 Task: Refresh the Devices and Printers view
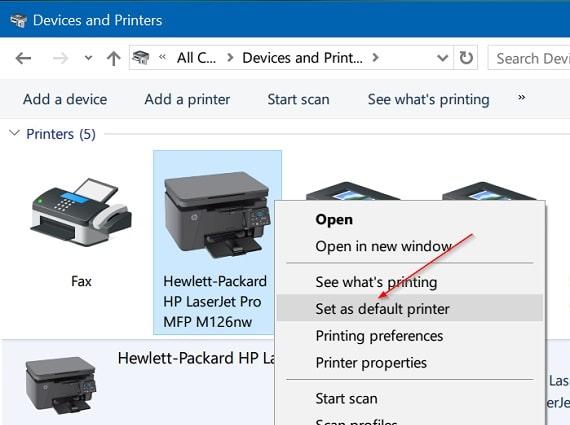pos(466,57)
